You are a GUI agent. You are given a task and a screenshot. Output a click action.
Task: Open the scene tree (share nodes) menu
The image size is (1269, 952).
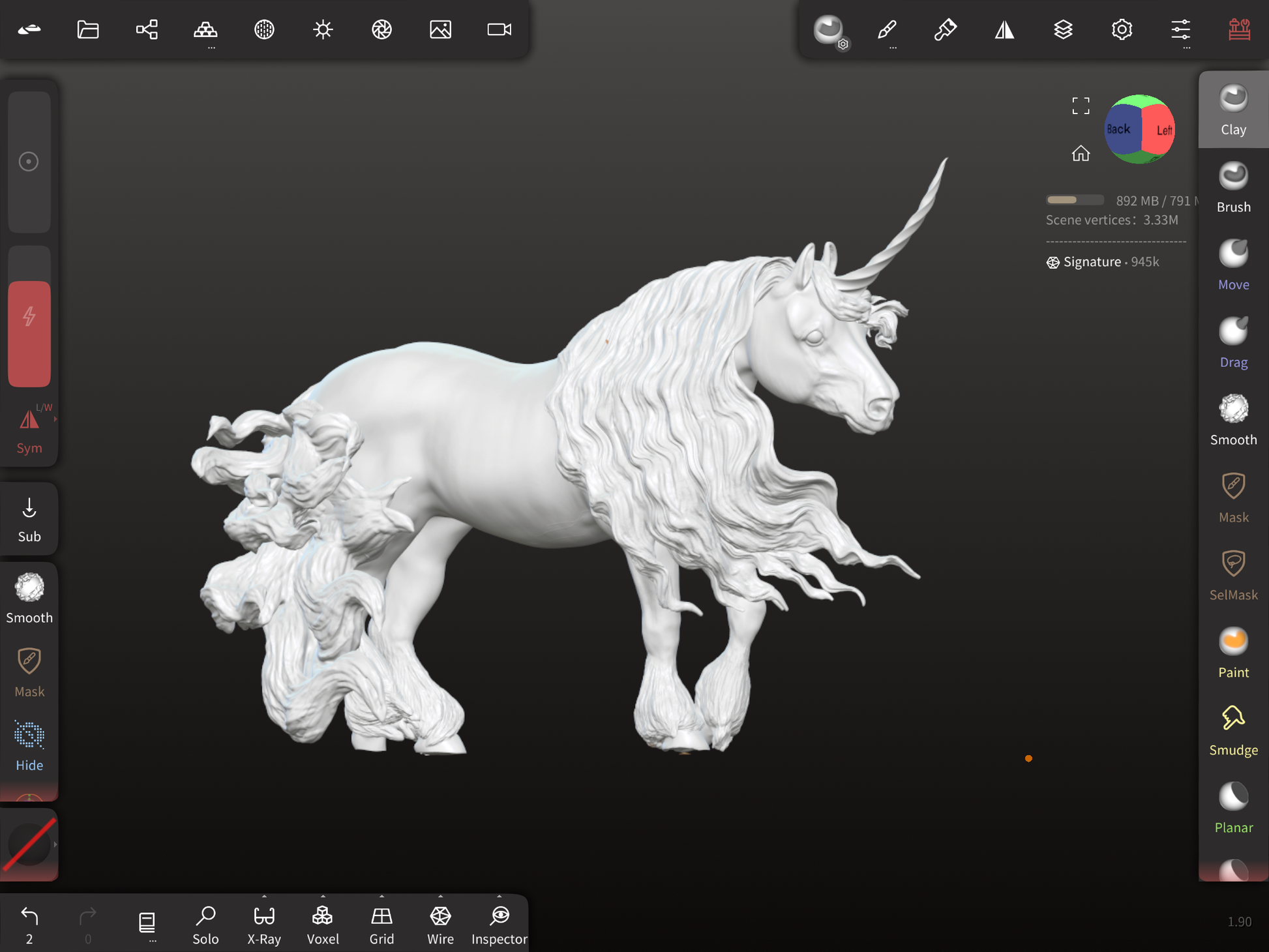point(147,29)
